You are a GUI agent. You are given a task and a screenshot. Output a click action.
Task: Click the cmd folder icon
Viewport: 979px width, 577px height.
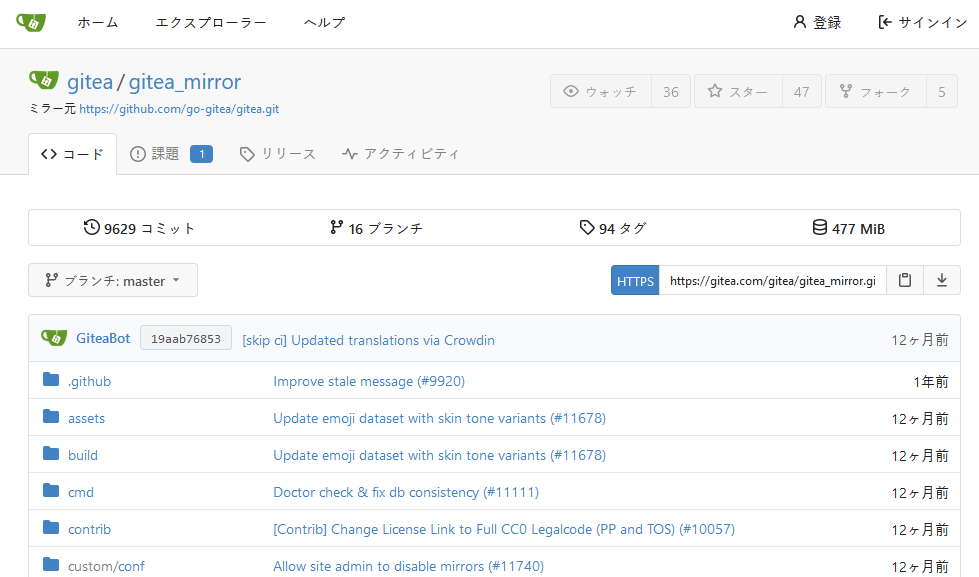[52, 491]
